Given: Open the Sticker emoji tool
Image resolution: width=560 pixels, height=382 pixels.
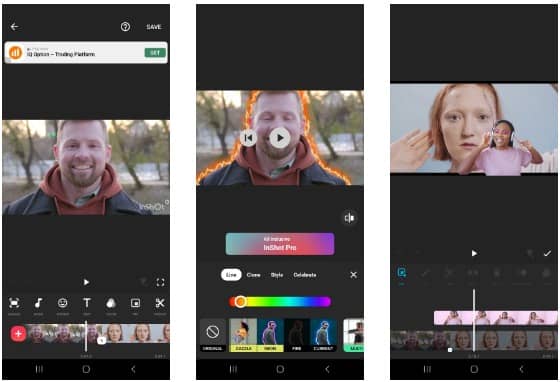Looking at the screenshot, I should pos(62,303).
